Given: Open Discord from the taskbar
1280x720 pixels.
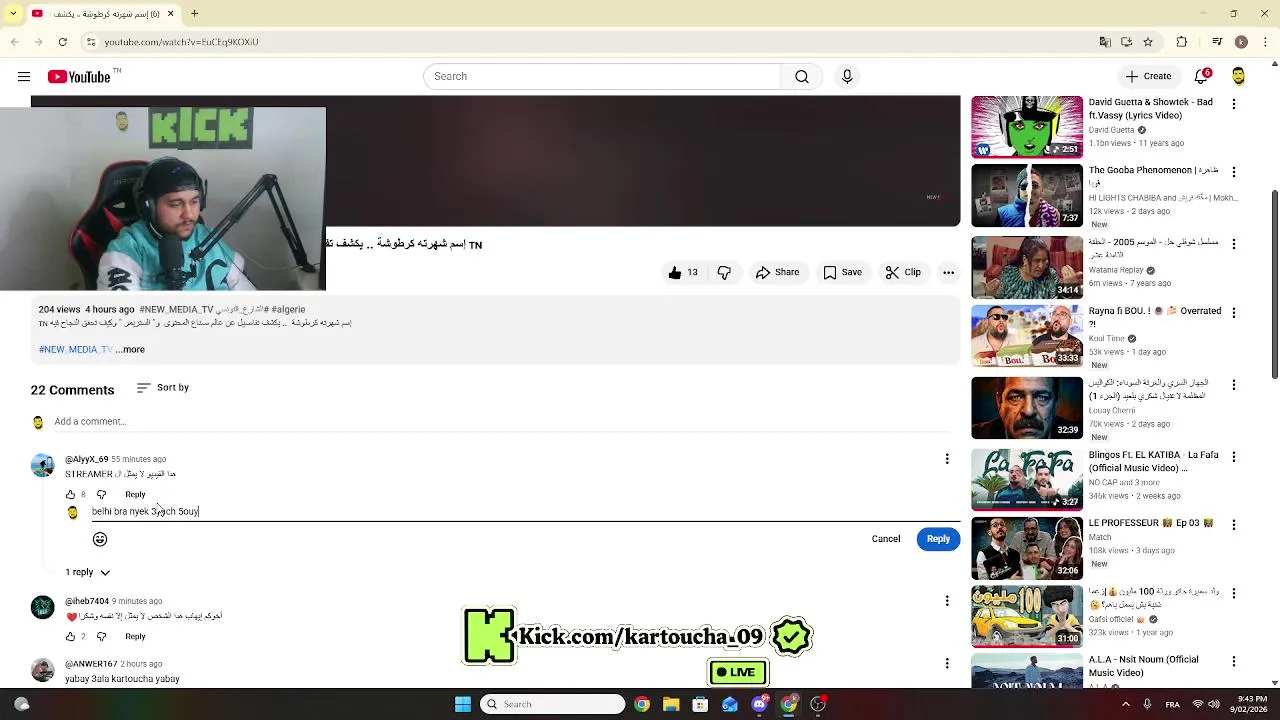Looking at the screenshot, I should 759,704.
